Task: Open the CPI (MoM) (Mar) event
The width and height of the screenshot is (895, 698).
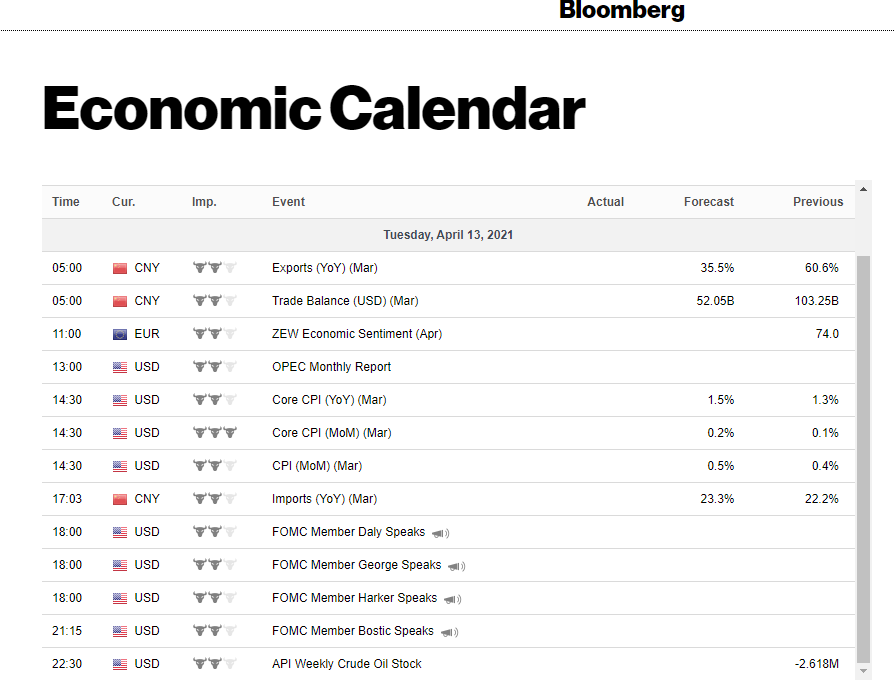Action: 316,466
